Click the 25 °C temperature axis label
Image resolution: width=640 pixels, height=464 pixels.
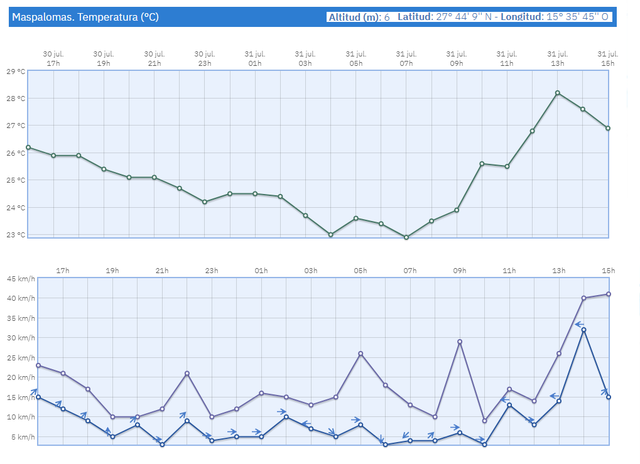(x=16, y=180)
